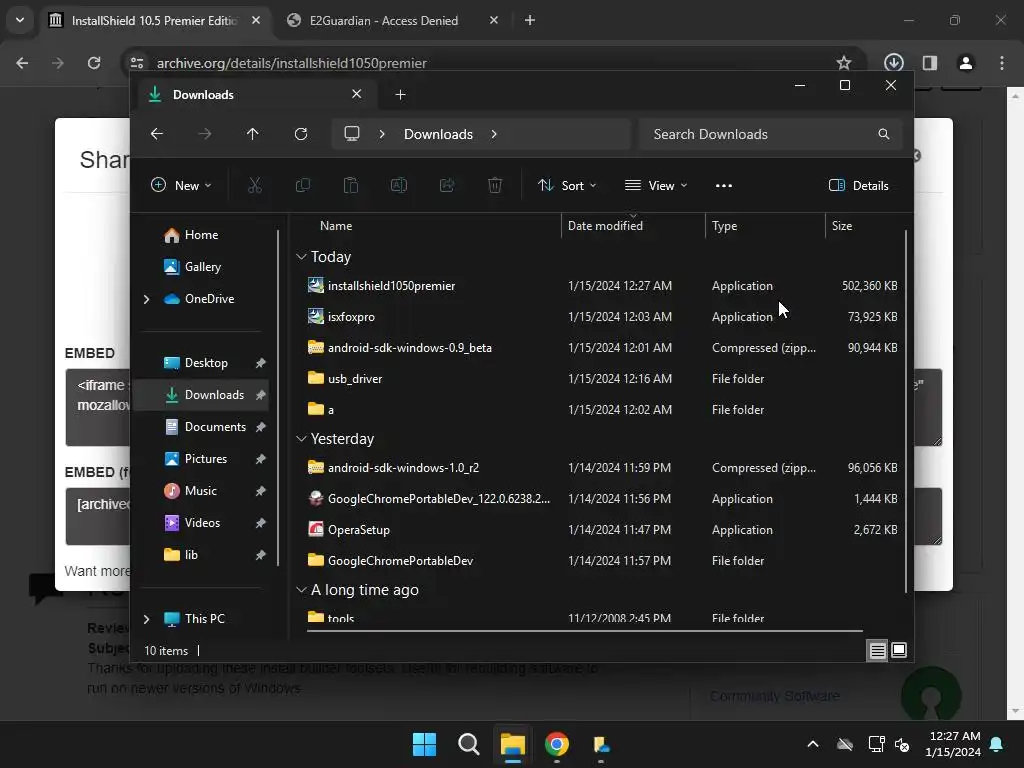
Task: Open the See more (three dots) menu
Action: 724,185
